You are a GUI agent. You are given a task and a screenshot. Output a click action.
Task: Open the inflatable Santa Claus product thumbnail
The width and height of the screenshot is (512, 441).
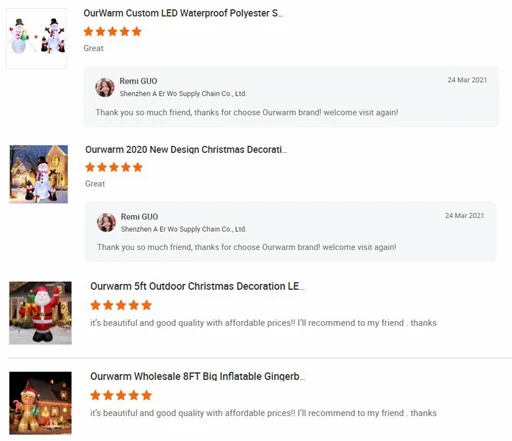(x=40, y=313)
